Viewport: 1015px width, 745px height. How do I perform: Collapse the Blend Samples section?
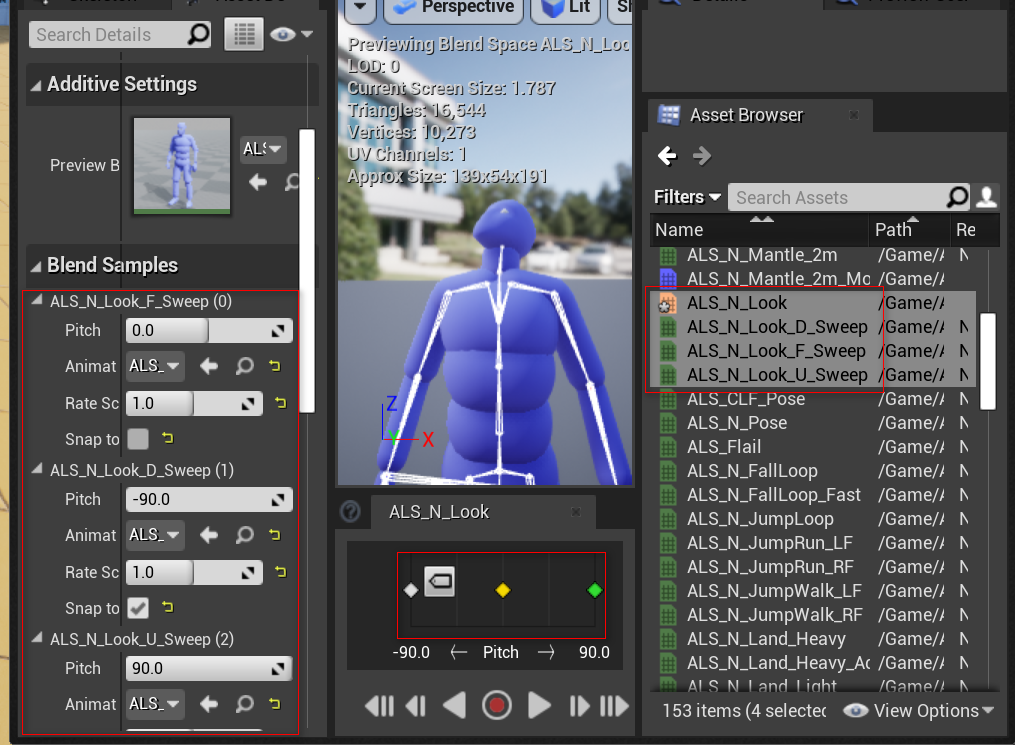click(36, 266)
